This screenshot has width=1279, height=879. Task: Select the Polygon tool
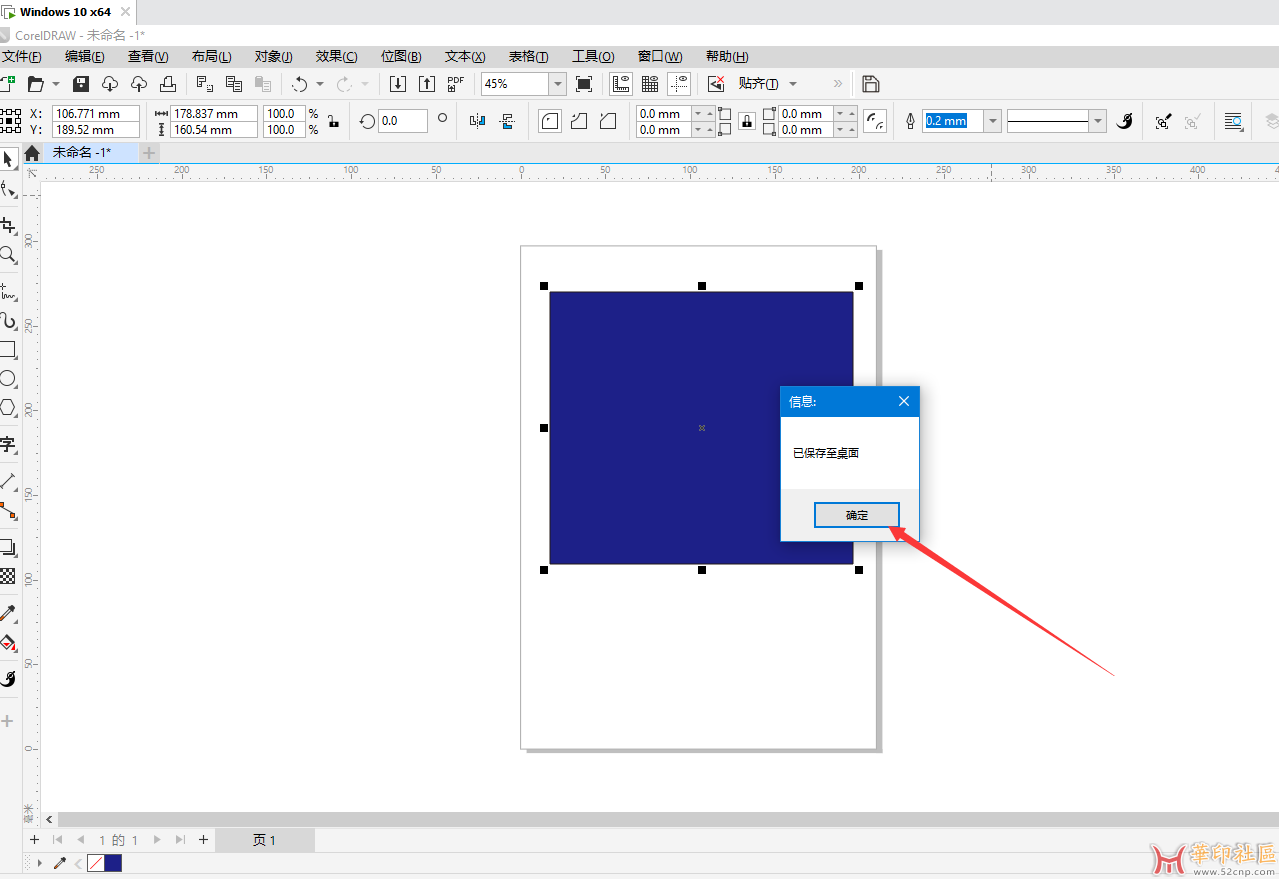coord(8,407)
